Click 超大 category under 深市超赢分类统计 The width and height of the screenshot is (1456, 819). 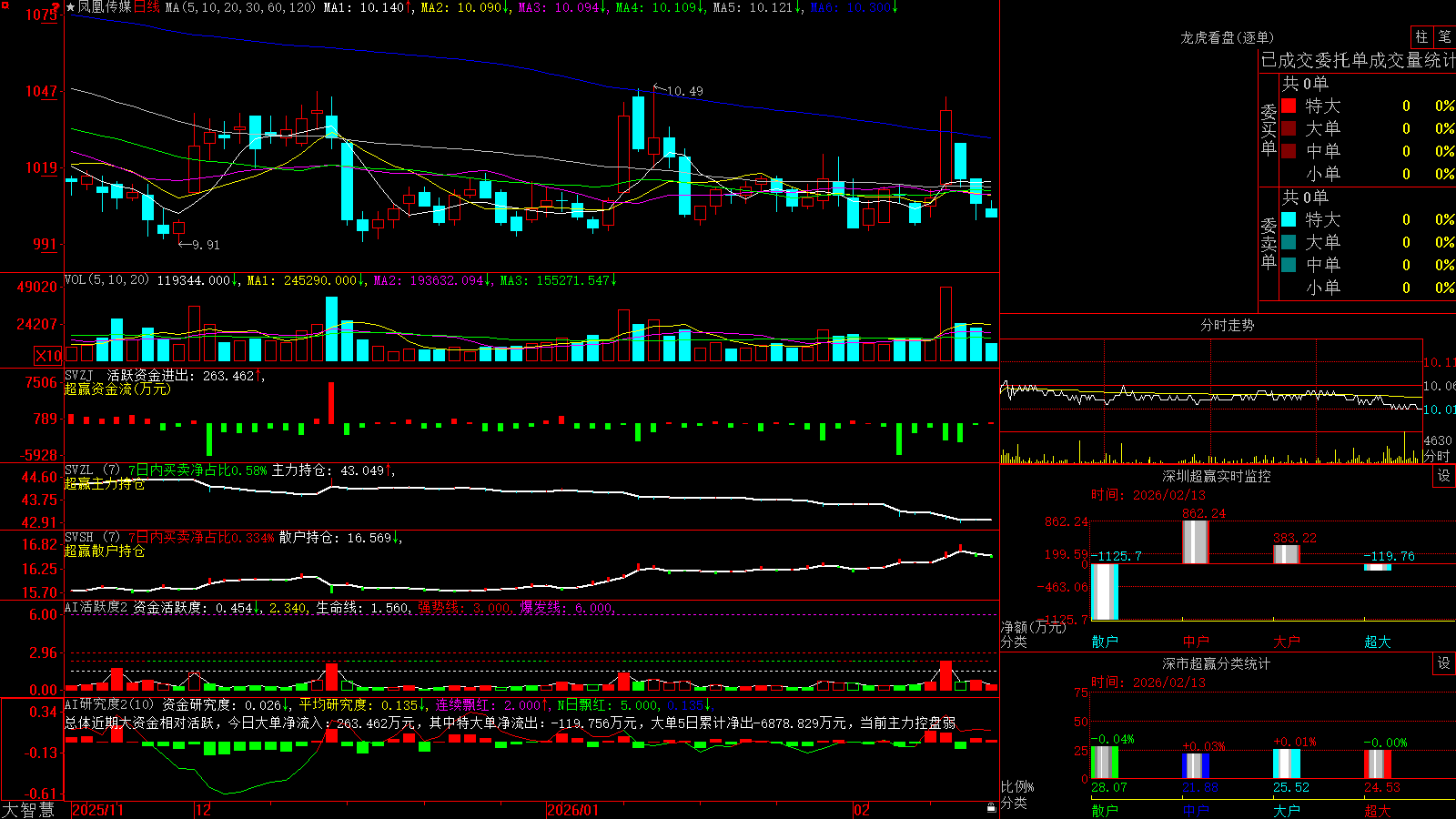point(1378,811)
